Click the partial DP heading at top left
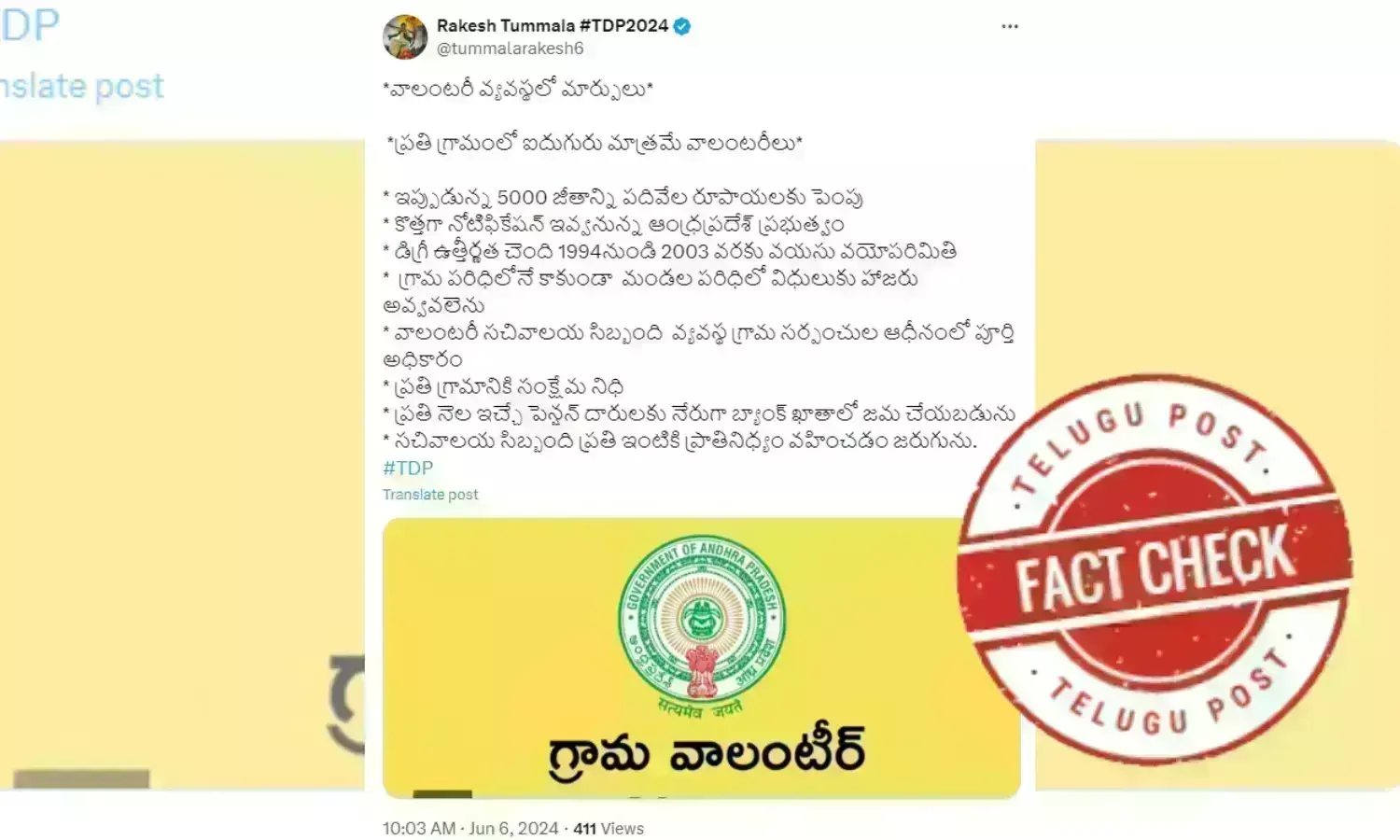 [30, 25]
